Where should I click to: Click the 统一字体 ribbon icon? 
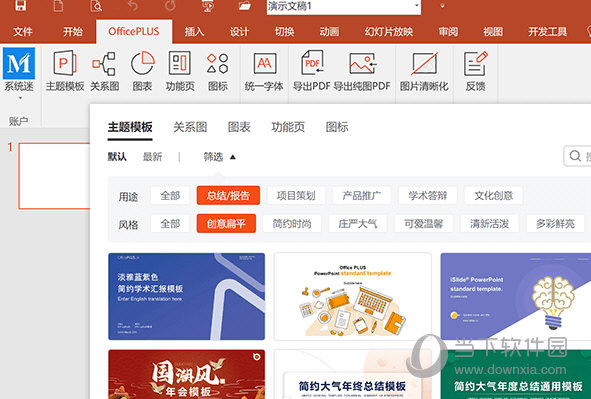click(264, 71)
